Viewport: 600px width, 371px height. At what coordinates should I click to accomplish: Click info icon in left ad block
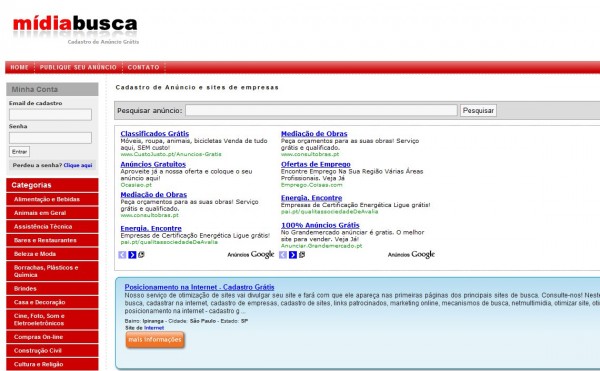(x=141, y=254)
